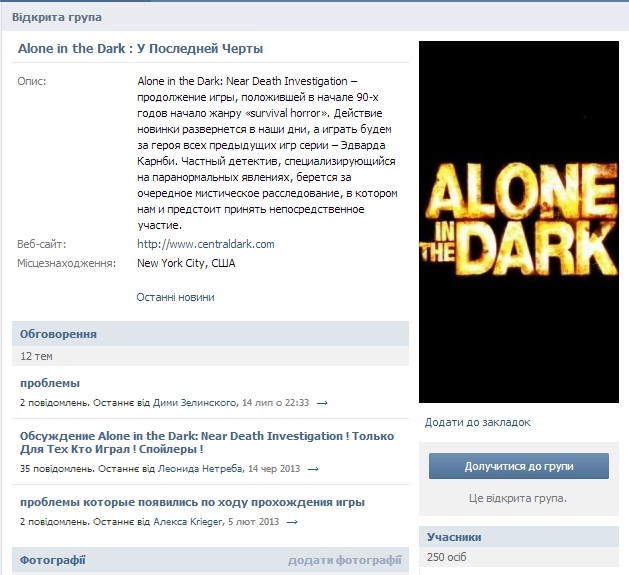Click the 12 тем topics count
This screenshot has height=575, width=629.
pyautogui.click(x=37, y=356)
